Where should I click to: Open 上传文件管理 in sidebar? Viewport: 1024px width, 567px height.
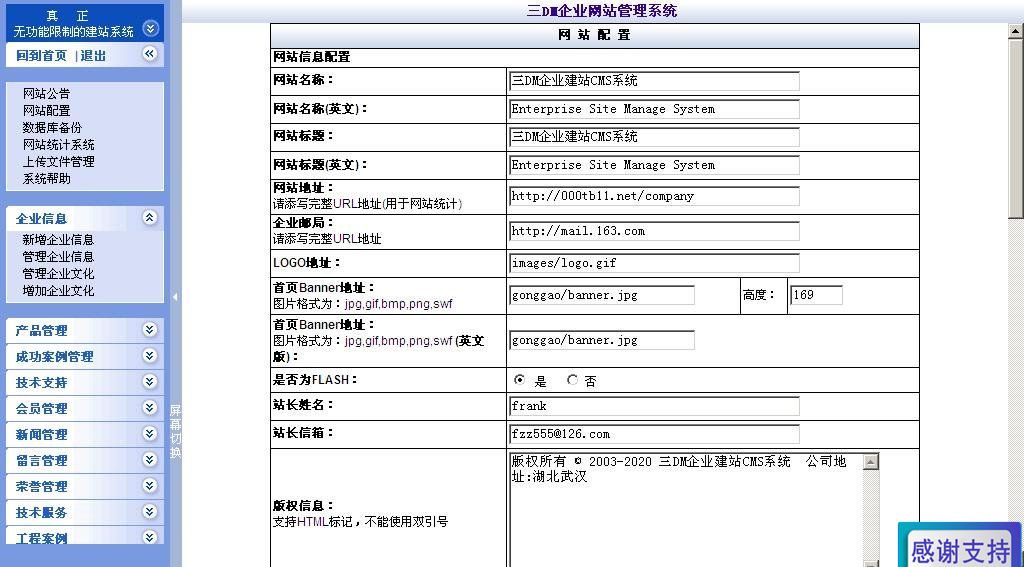click(59, 161)
